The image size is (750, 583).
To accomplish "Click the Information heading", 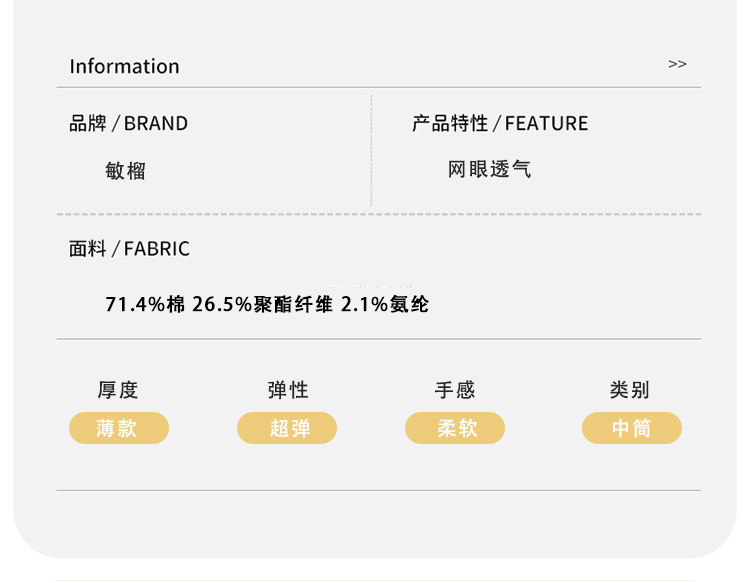I will click(124, 67).
